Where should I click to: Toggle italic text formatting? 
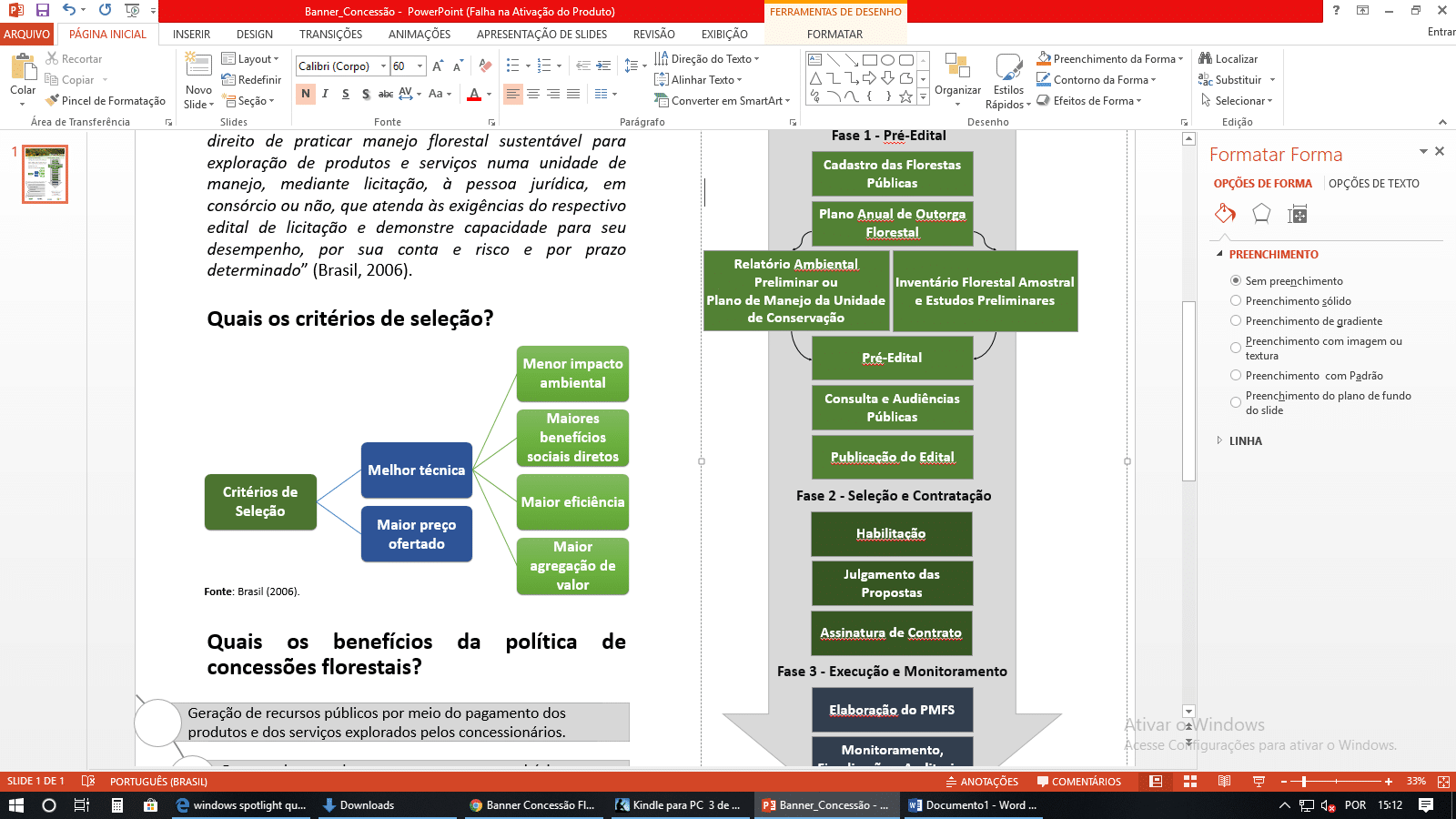pyautogui.click(x=325, y=94)
